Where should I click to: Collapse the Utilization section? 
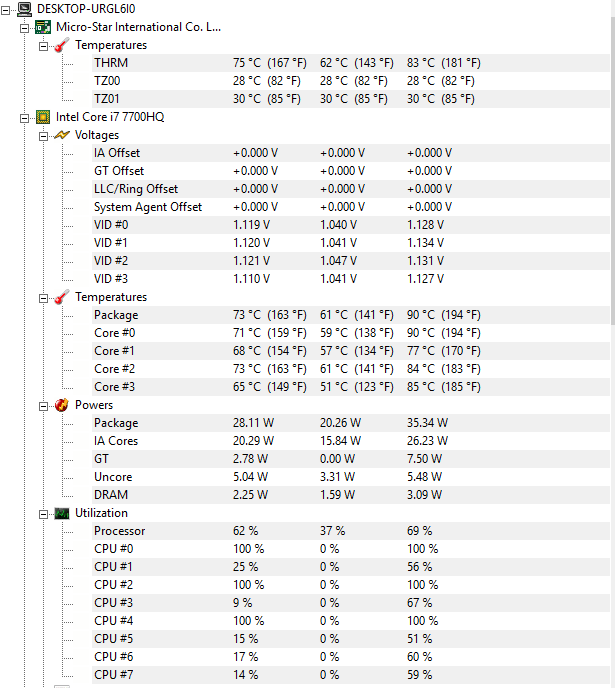44,513
